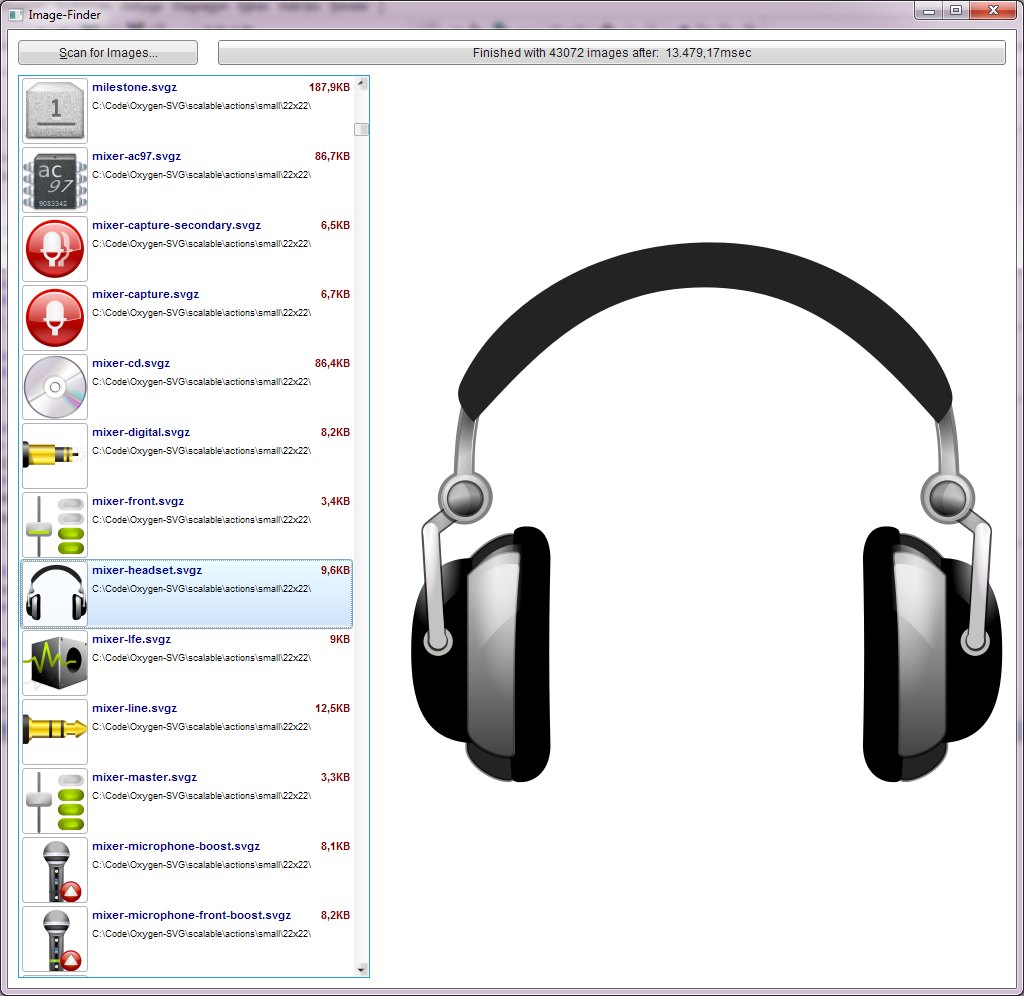The image size is (1024, 996).
Task: Click the mixer-lfe subwoofer icon
Action: pyautogui.click(x=54, y=662)
